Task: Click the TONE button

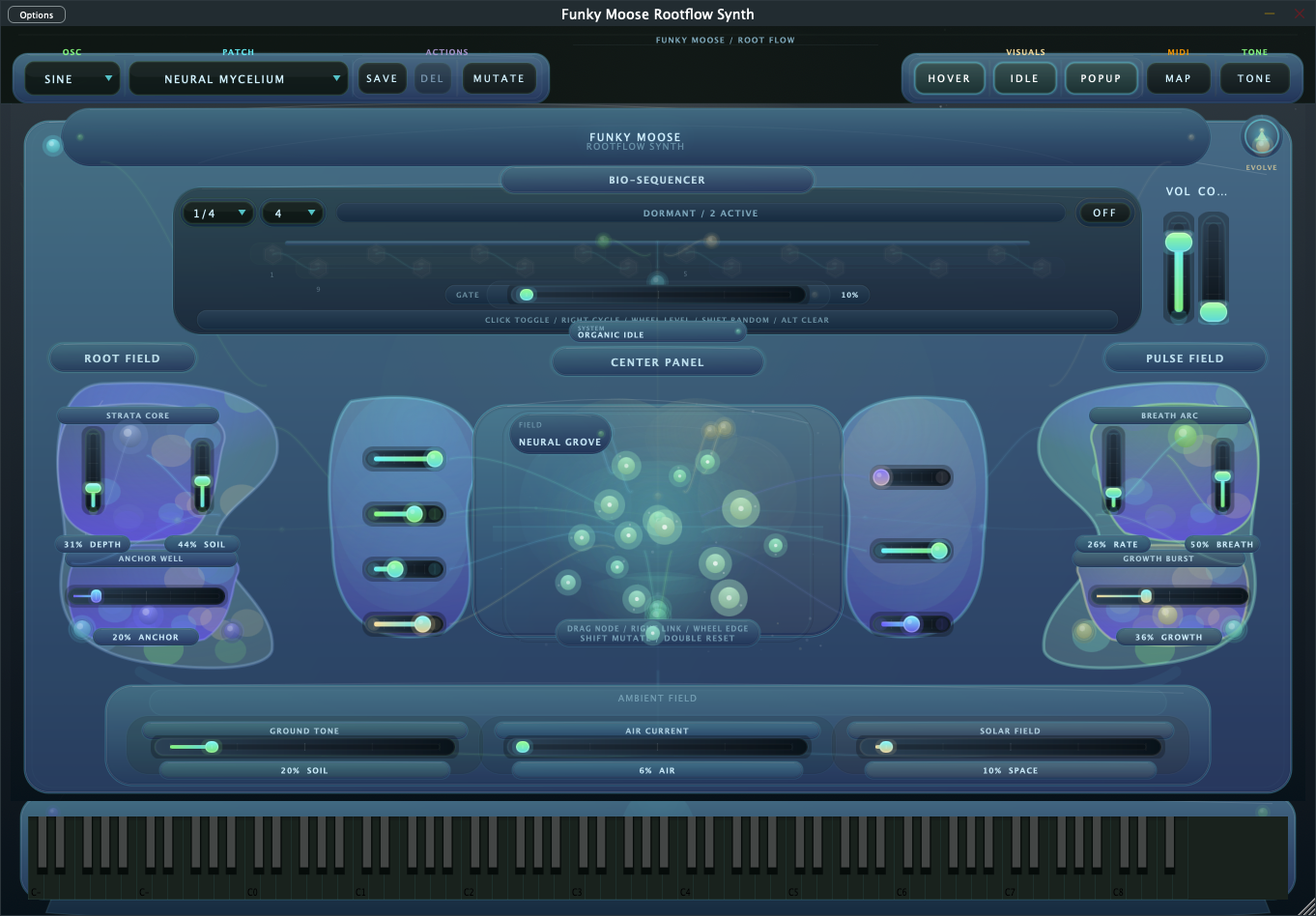Action: (1254, 78)
